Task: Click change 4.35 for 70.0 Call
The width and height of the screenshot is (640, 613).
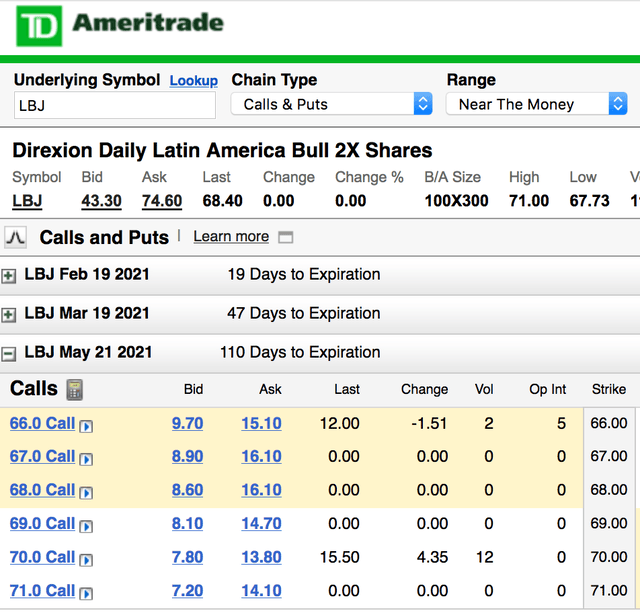Action: coord(432,557)
